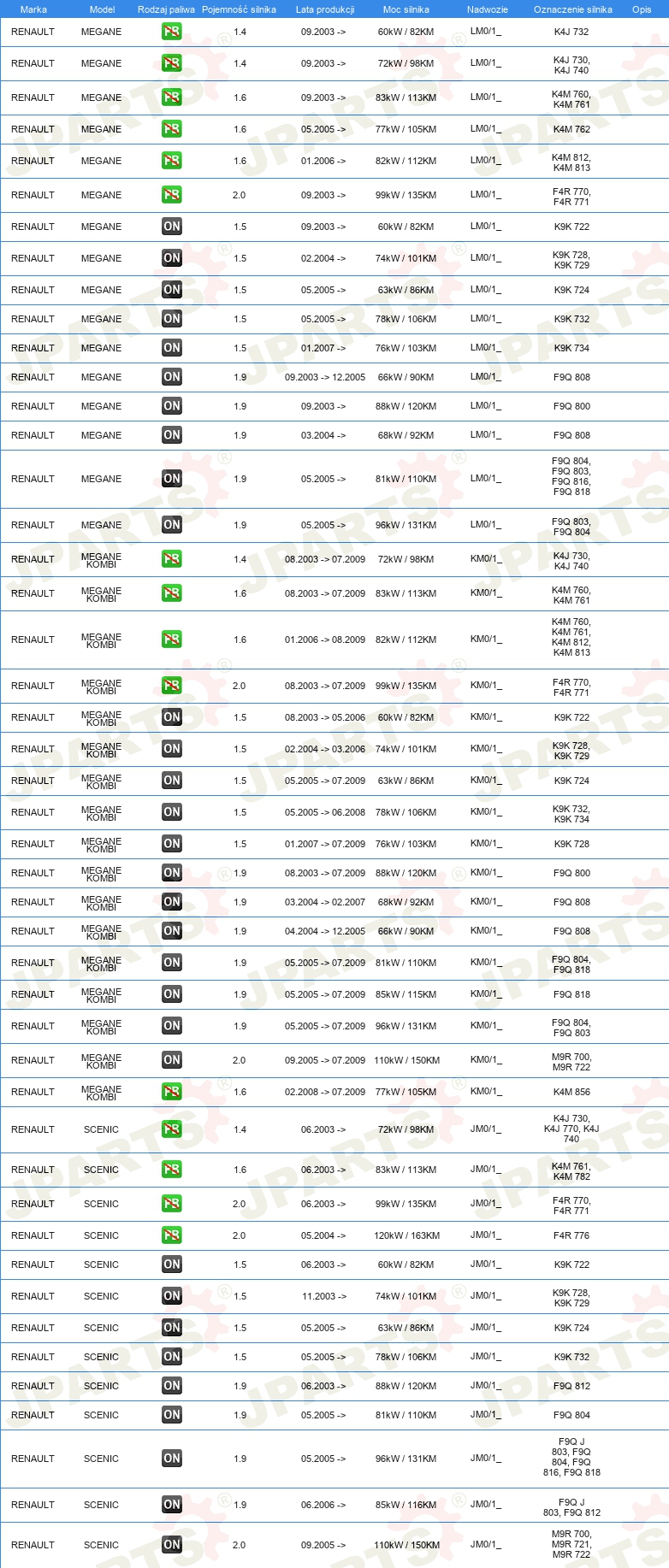Click diesel icon in Scenic 88kW / 120KM row

tap(172, 1386)
